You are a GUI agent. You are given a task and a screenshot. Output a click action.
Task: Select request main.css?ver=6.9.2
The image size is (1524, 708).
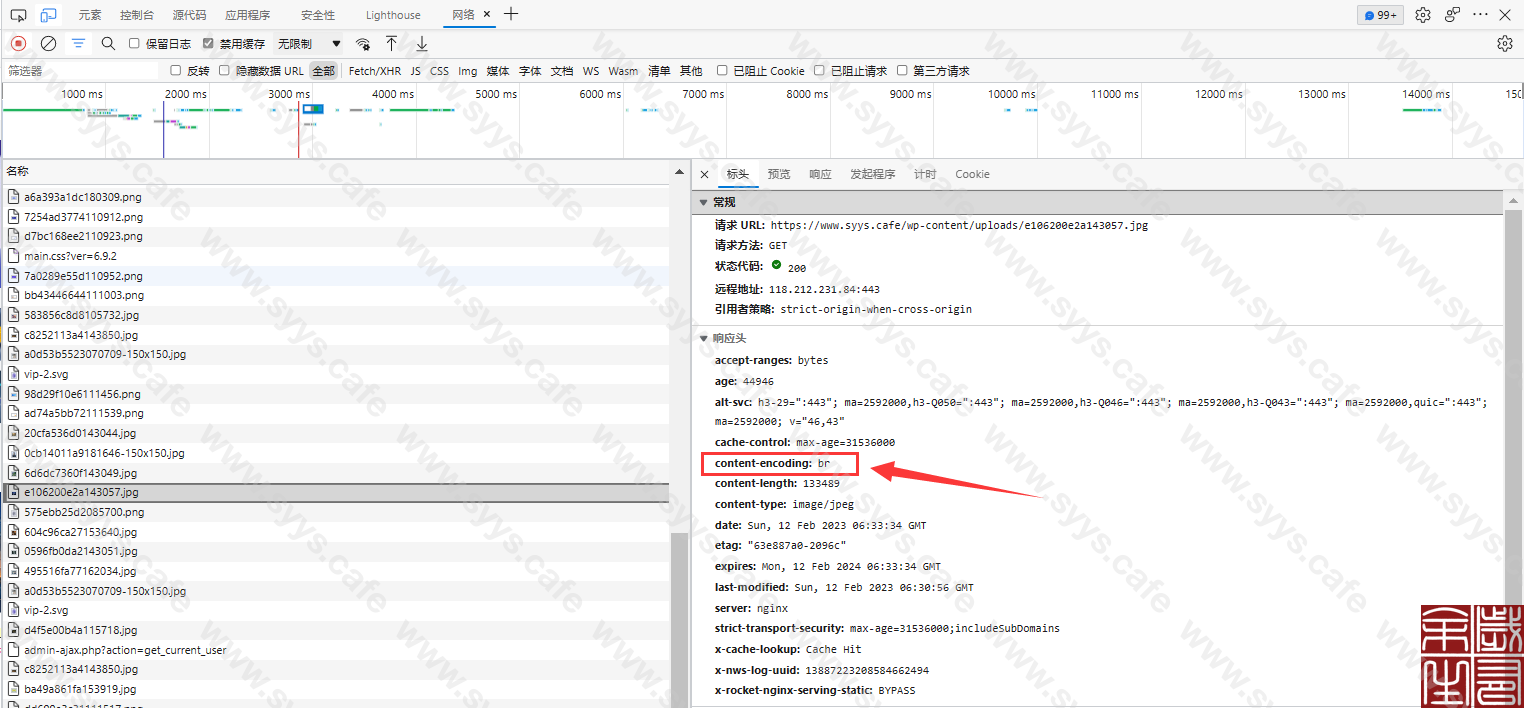(335, 256)
